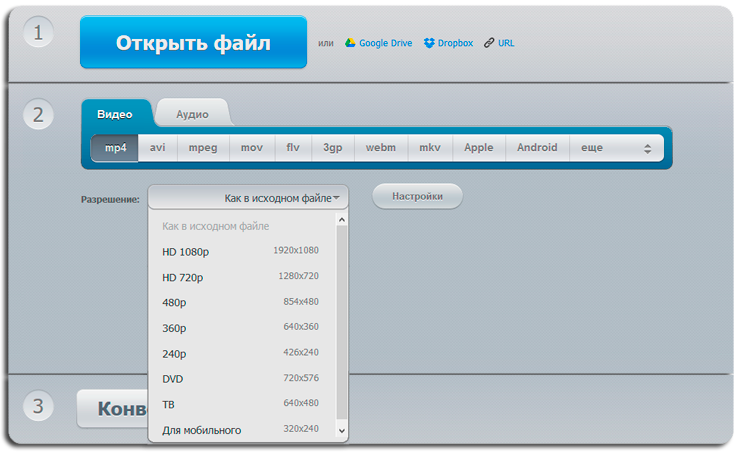
Task: Click the URL chain-link icon
Action: coord(489,43)
